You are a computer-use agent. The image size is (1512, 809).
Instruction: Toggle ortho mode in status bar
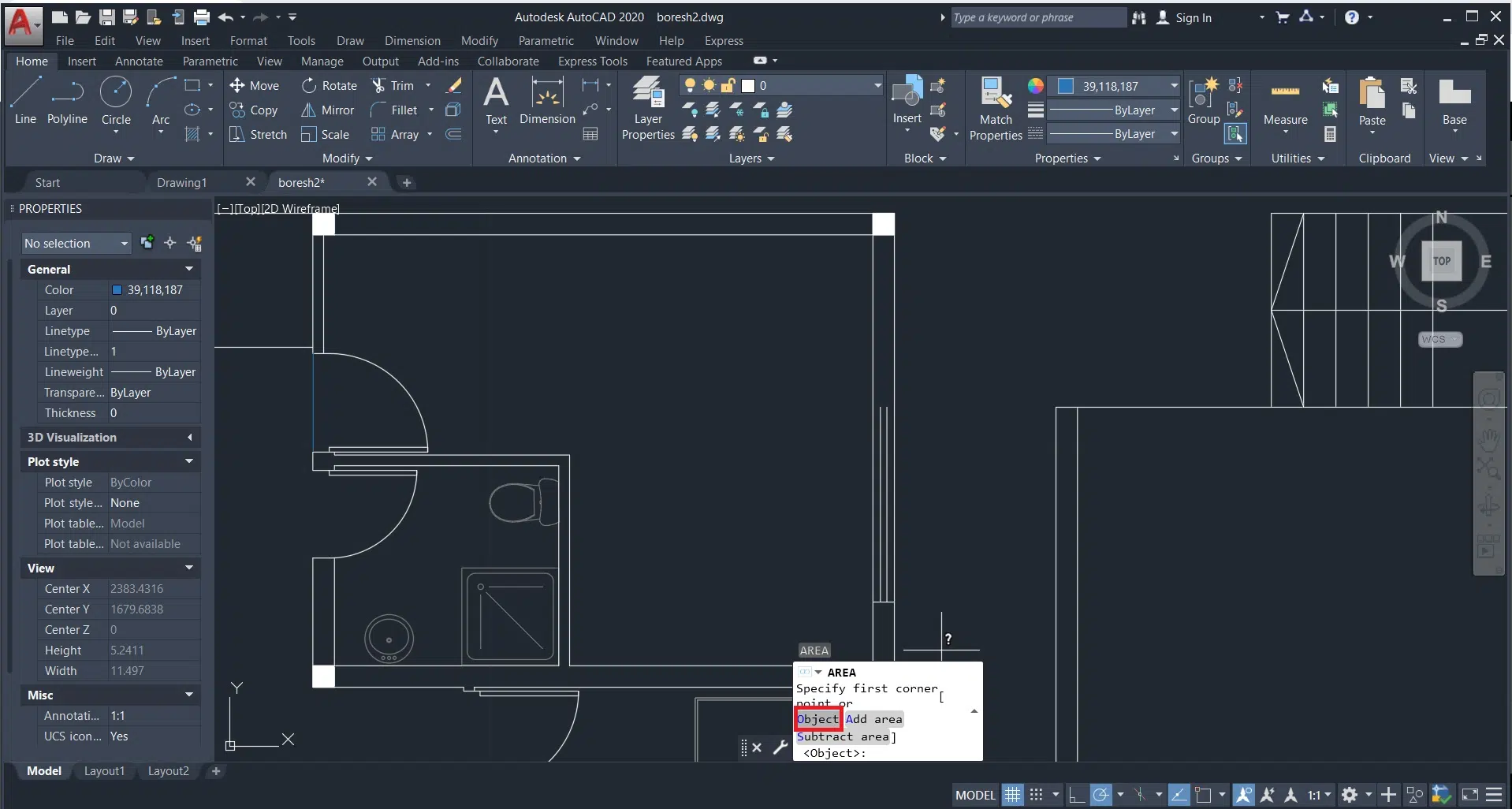click(x=1076, y=795)
